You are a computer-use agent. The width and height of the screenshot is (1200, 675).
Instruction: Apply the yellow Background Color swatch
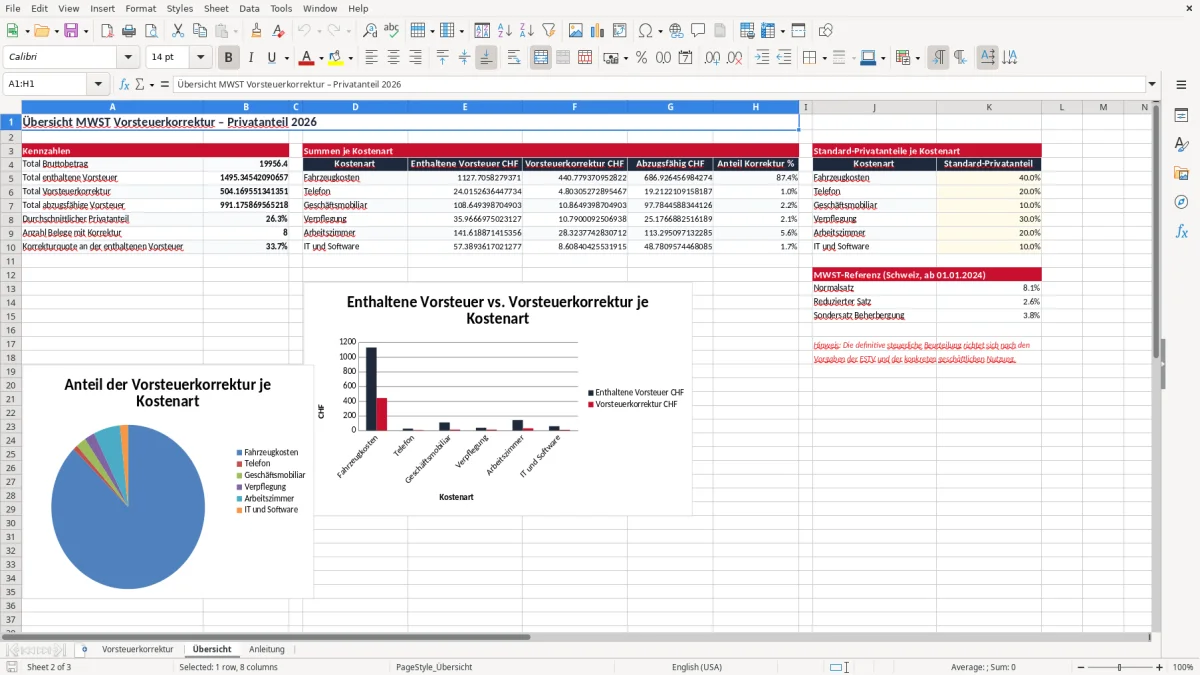click(x=336, y=58)
